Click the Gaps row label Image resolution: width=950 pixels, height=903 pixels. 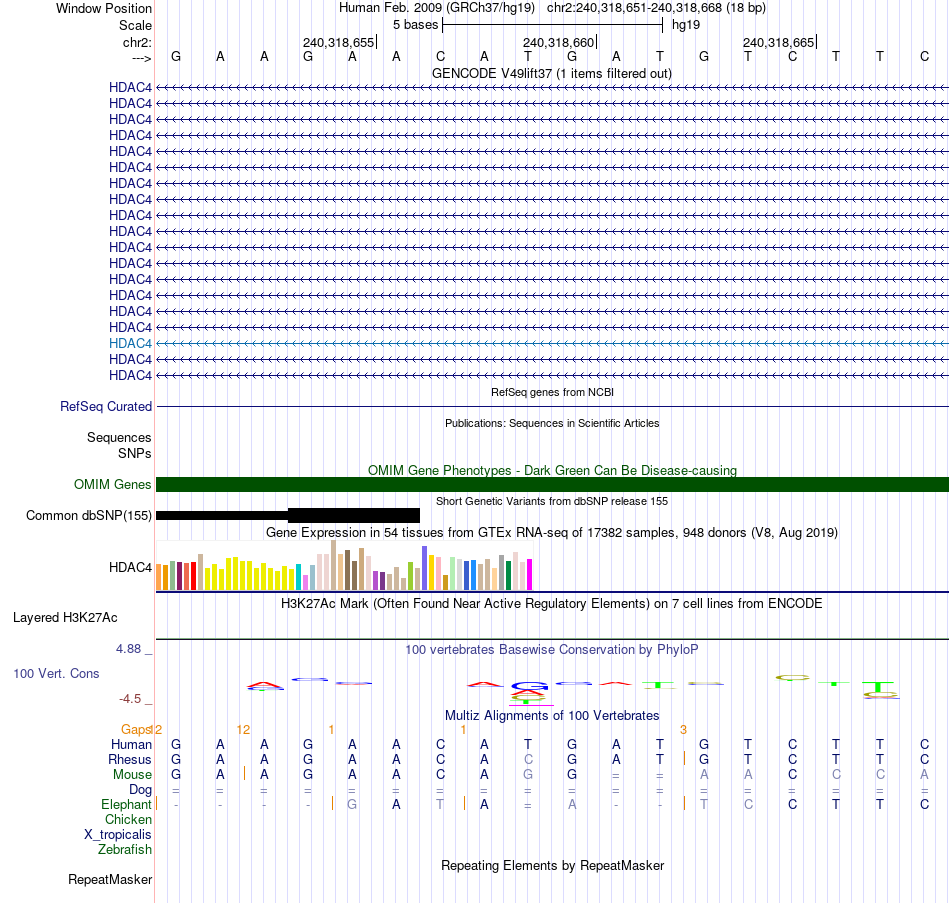[x=136, y=729]
